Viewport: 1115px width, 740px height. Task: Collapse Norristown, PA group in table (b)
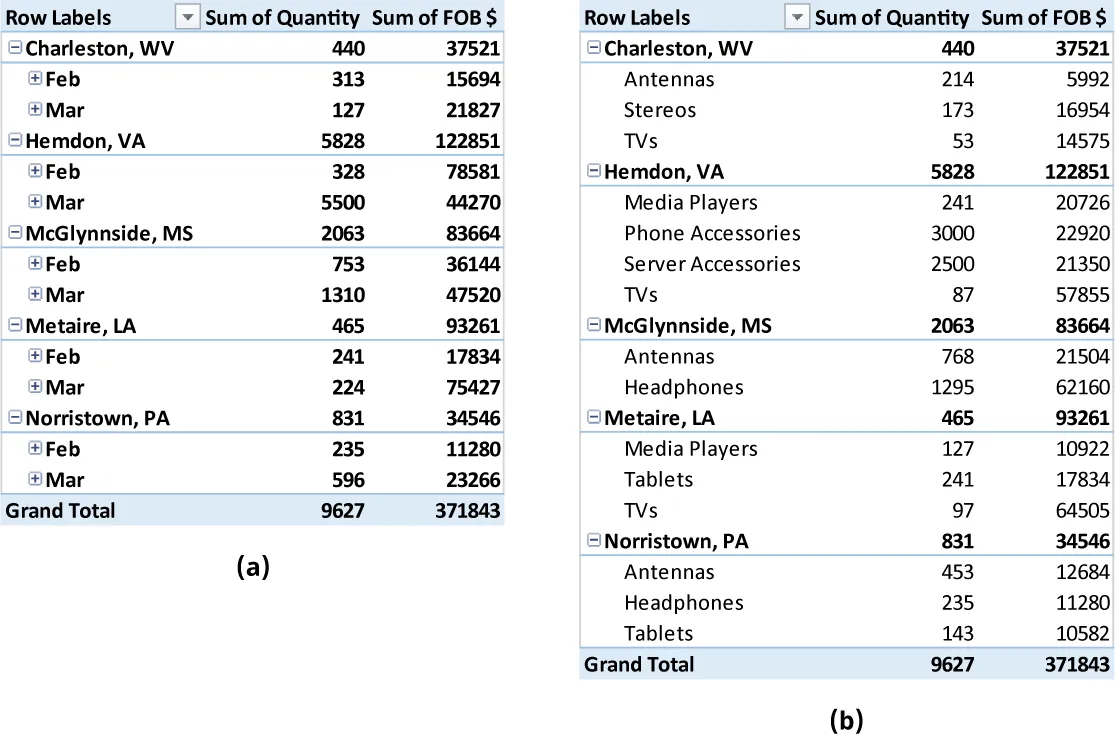point(594,541)
